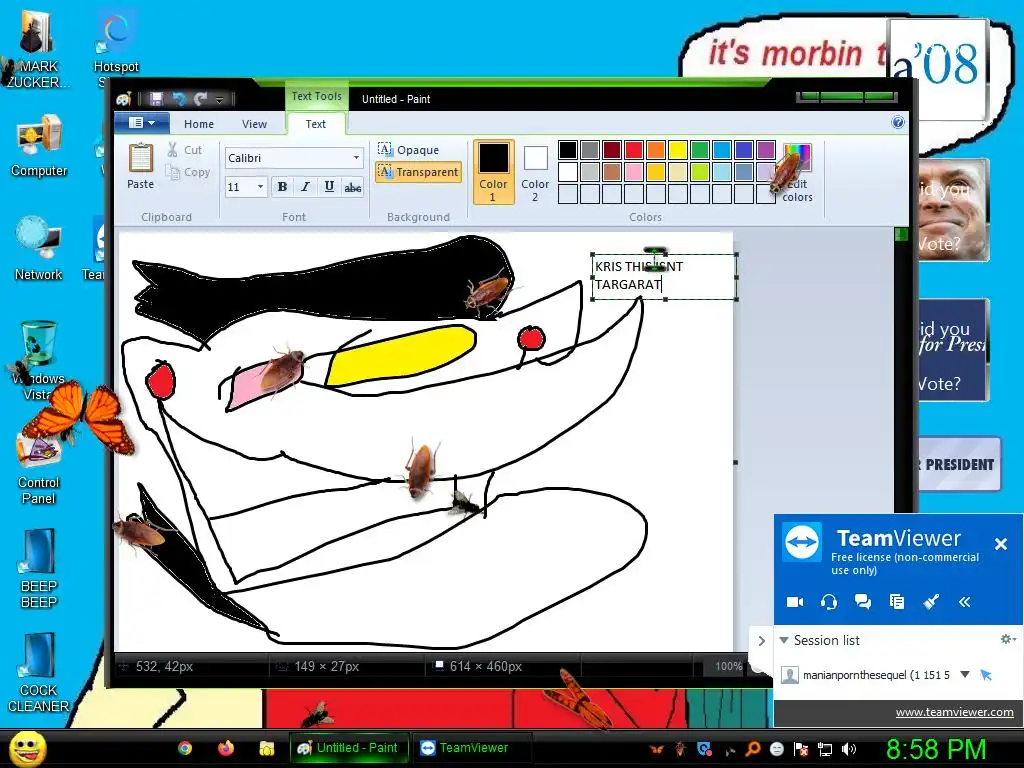Open Firefox from the taskbar

[x=226, y=748]
